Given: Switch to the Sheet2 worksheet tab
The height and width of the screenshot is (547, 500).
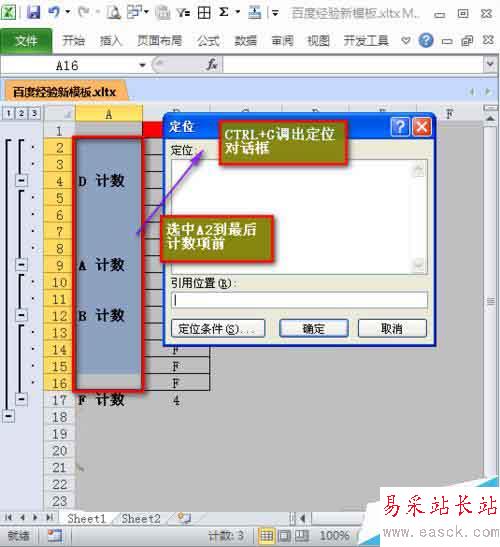Looking at the screenshot, I should click(x=141, y=519).
